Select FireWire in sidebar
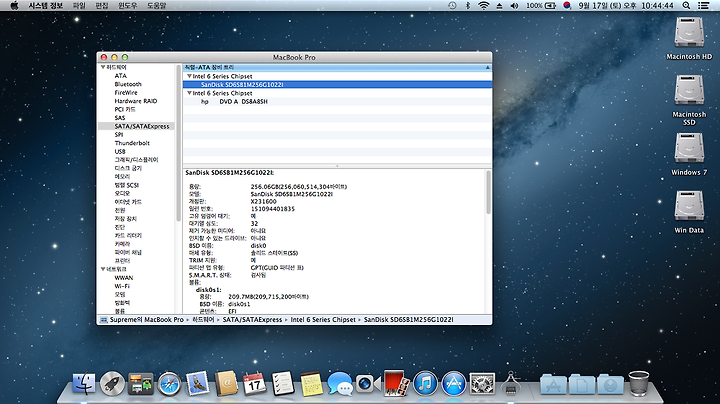Image resolution: width=720 pixels, height=404 pixels. pos(126,92)
